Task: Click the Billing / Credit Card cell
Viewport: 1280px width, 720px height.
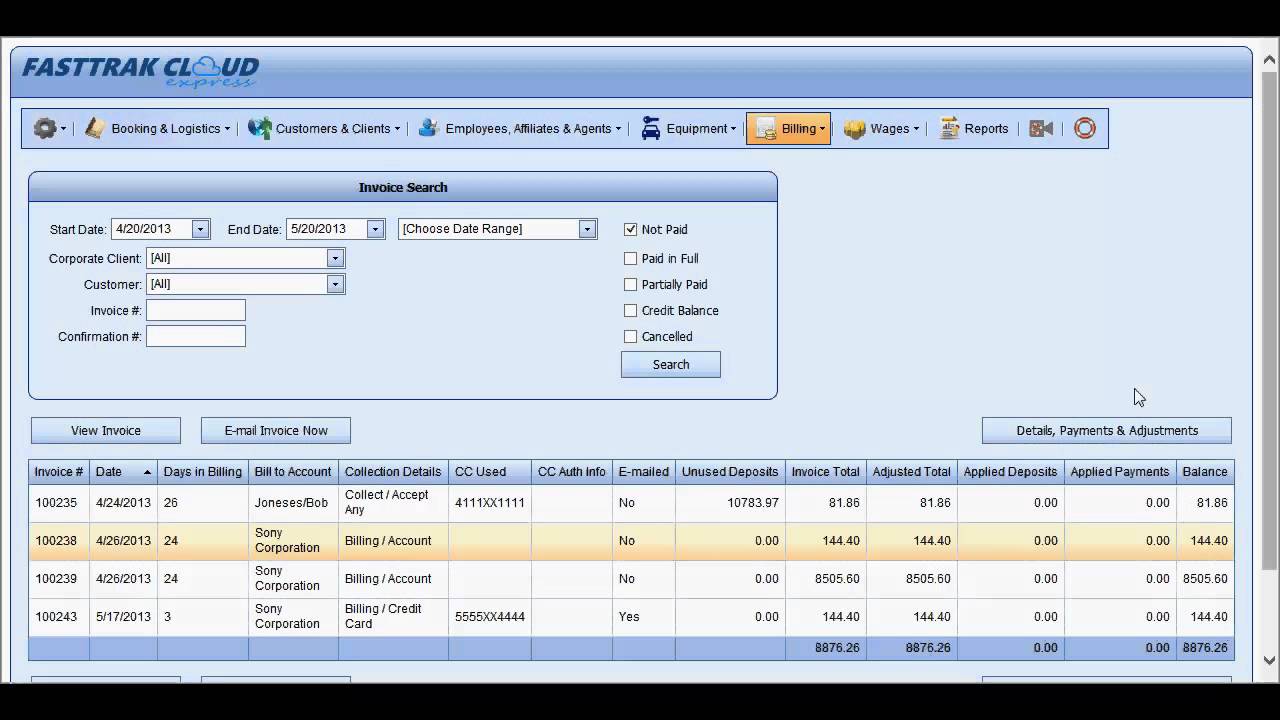Action: coord(393,617)
